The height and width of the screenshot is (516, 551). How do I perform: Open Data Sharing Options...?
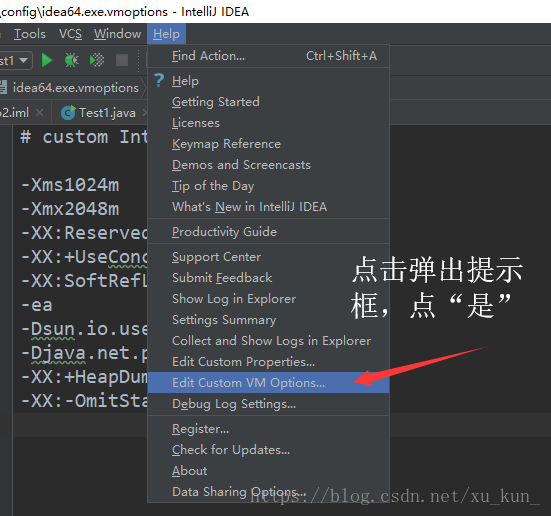point(268,492)
